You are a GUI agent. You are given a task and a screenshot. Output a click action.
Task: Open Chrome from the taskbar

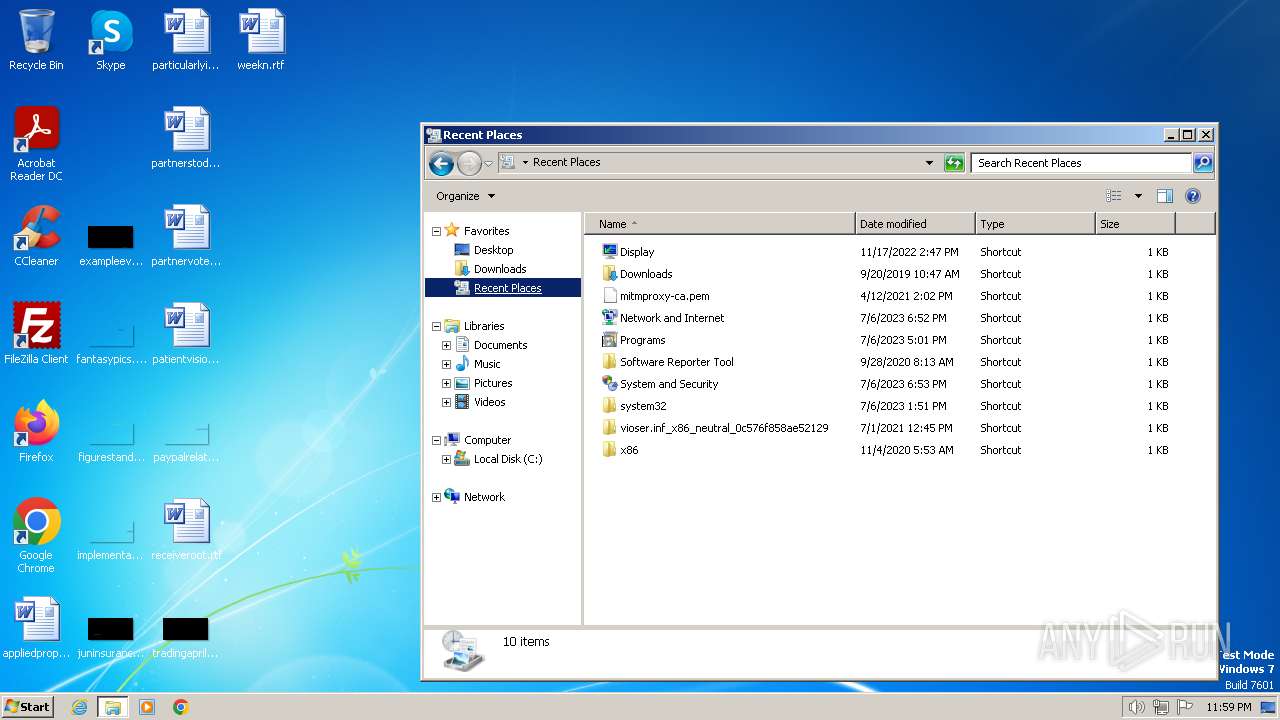(x=181, y=707)
